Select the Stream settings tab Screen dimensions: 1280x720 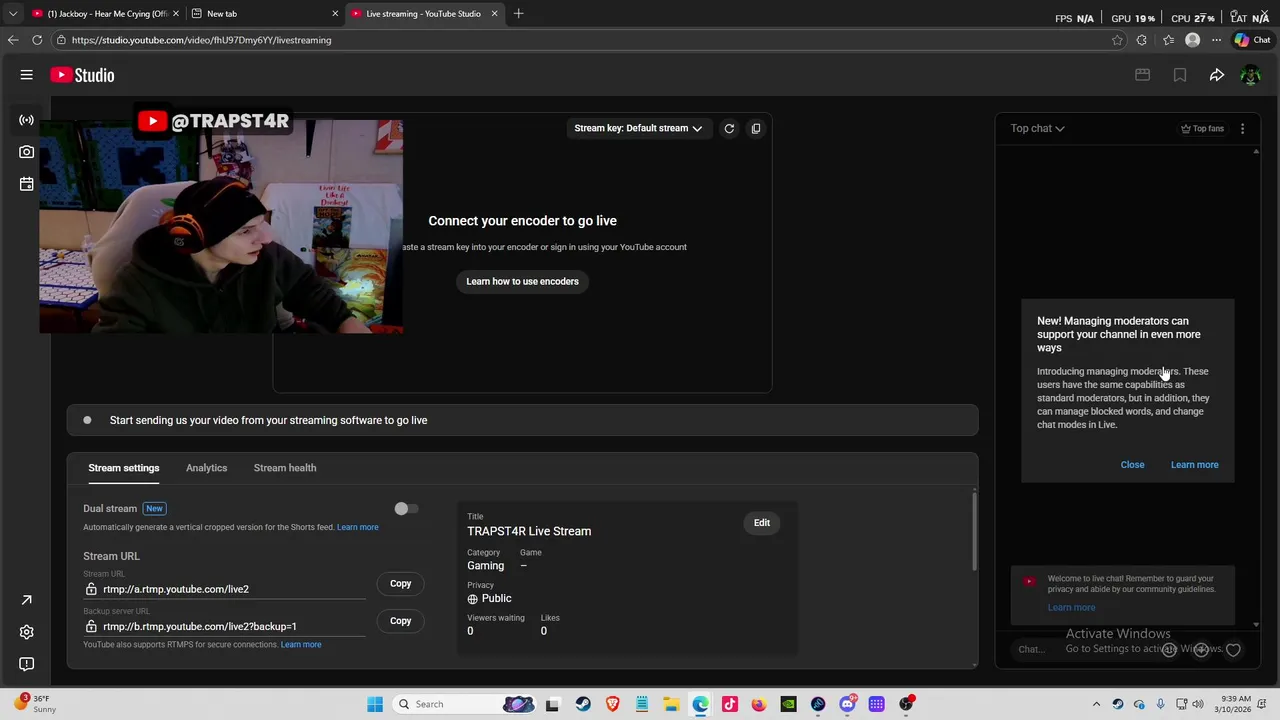pos(124,468)
